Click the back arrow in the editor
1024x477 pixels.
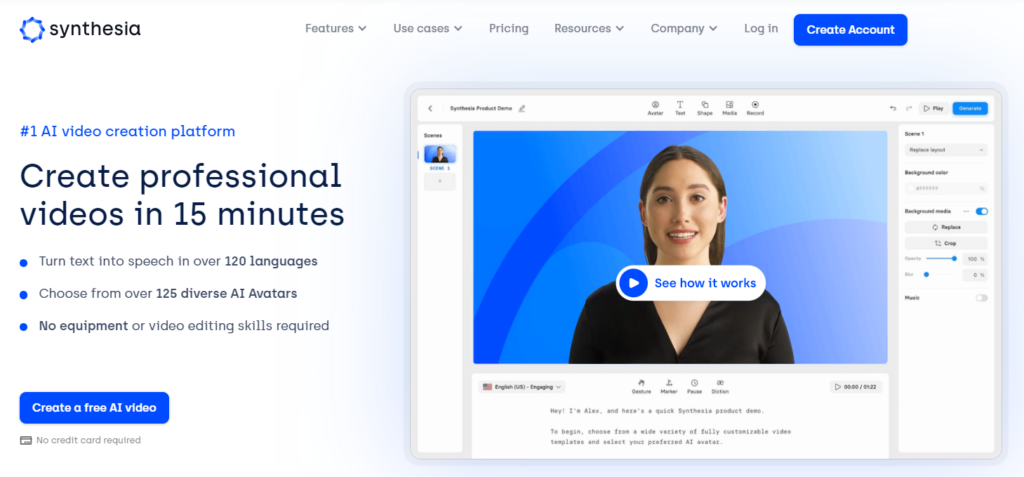(430, 108)
